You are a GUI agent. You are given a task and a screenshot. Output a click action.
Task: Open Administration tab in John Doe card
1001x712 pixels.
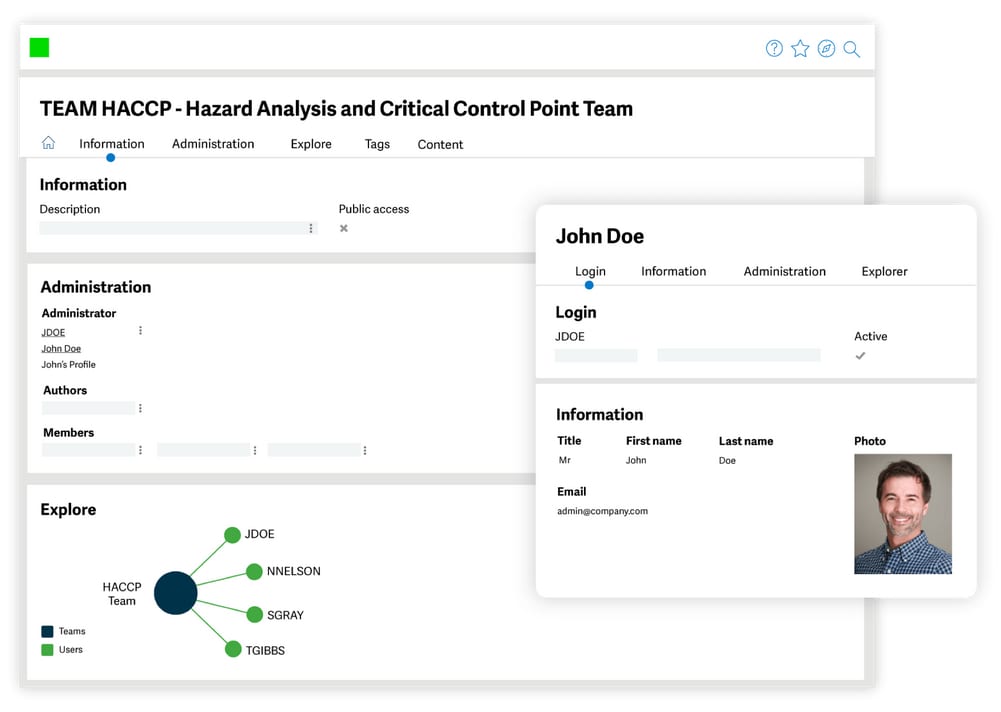point(785,271)
